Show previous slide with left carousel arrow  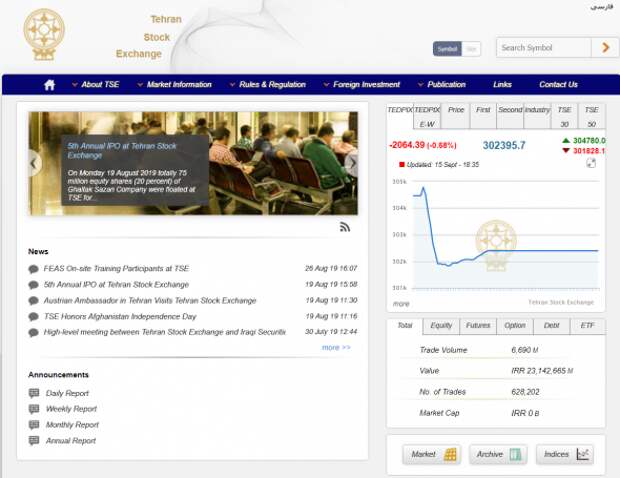click(34, 163)
